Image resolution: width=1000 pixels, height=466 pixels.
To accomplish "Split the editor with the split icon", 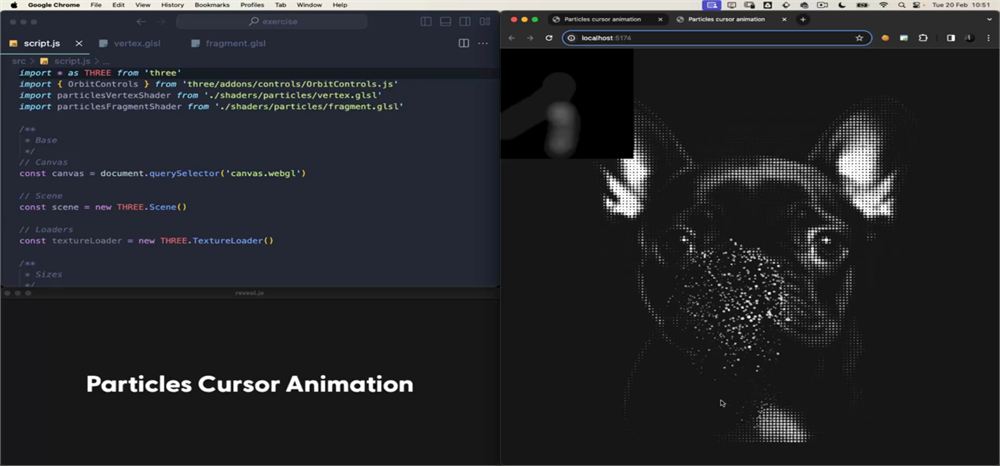I will coord(464,43).
